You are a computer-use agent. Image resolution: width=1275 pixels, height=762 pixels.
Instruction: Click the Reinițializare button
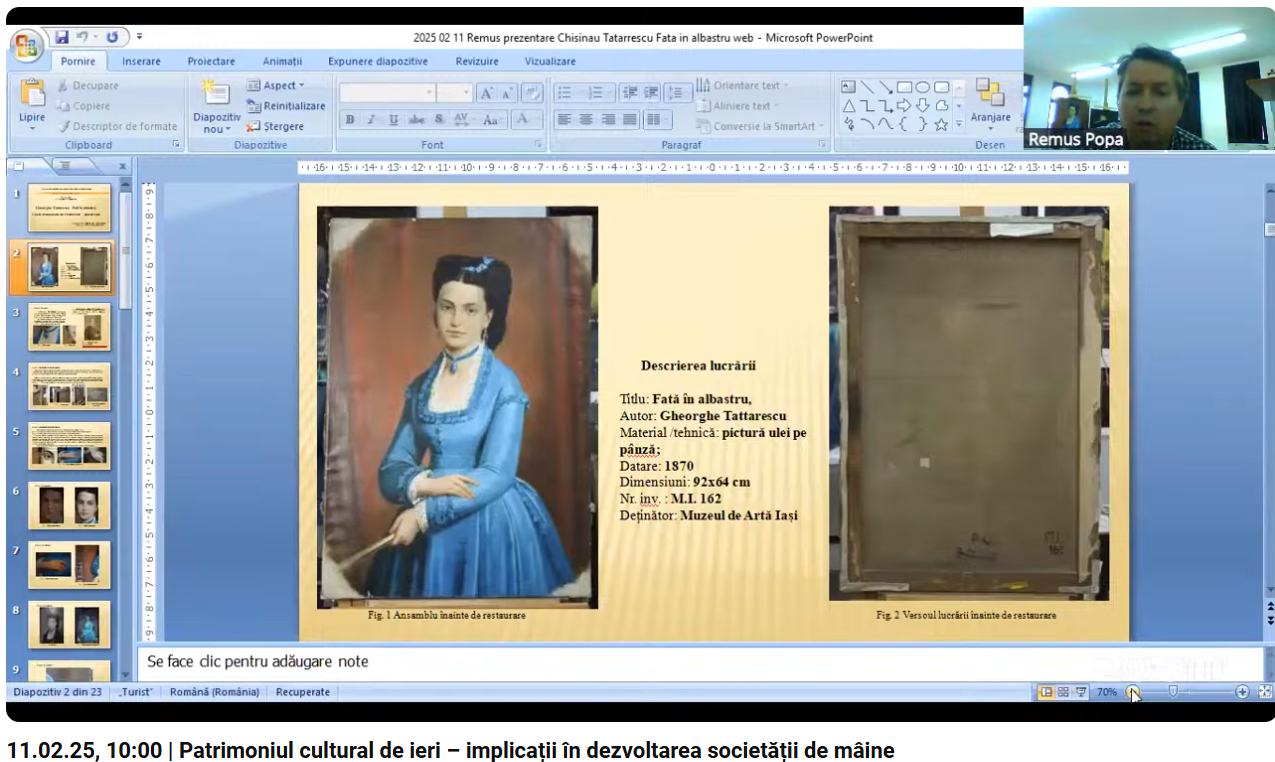tap(287, 106)
